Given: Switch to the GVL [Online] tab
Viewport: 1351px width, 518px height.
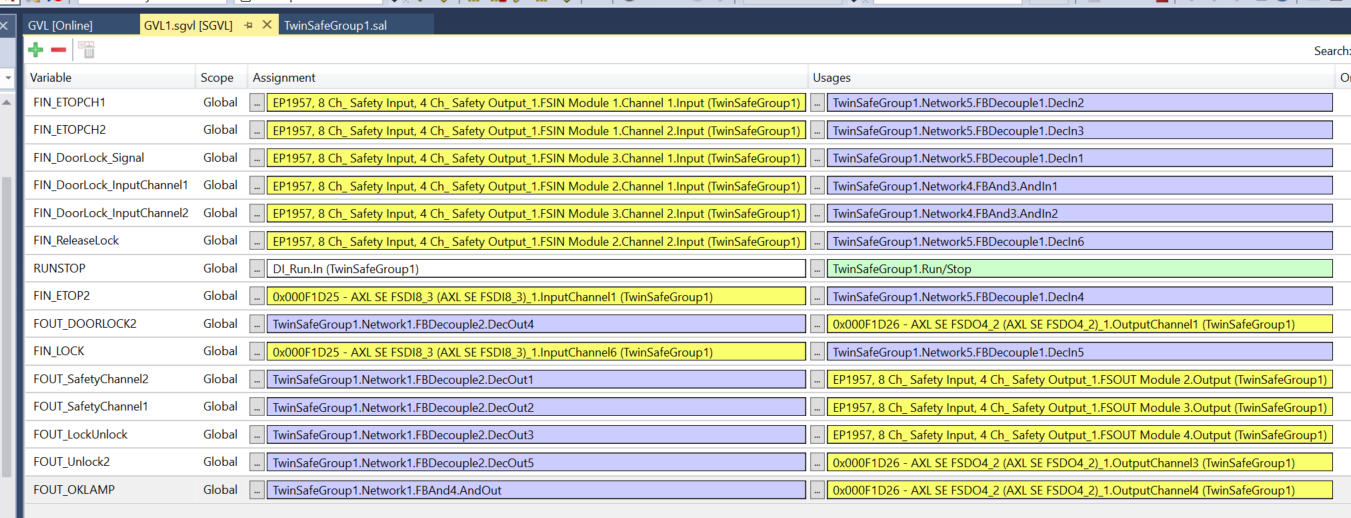Looking at the screenshot, I should pyautogui.click(x=60, y=25).
